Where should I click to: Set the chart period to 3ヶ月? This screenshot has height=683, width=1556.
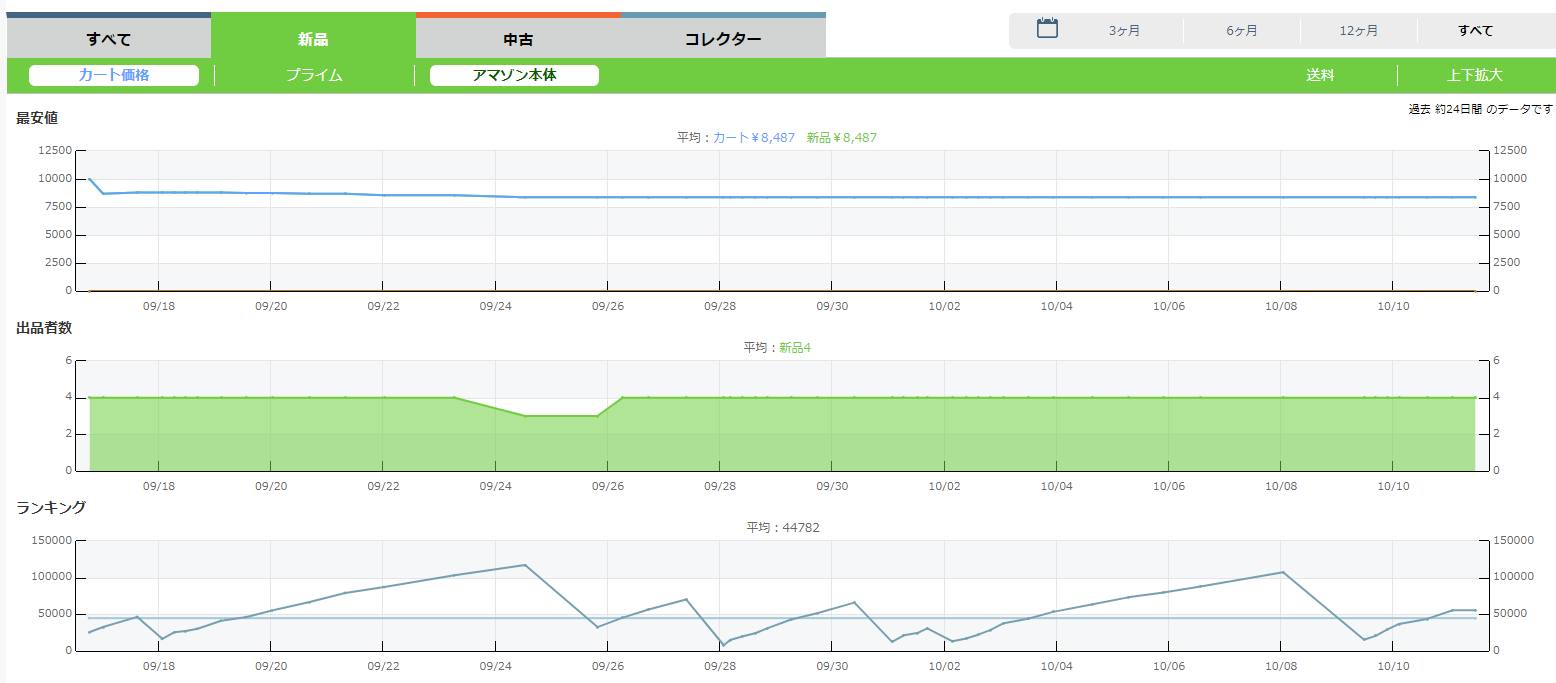pos(1124,31)
